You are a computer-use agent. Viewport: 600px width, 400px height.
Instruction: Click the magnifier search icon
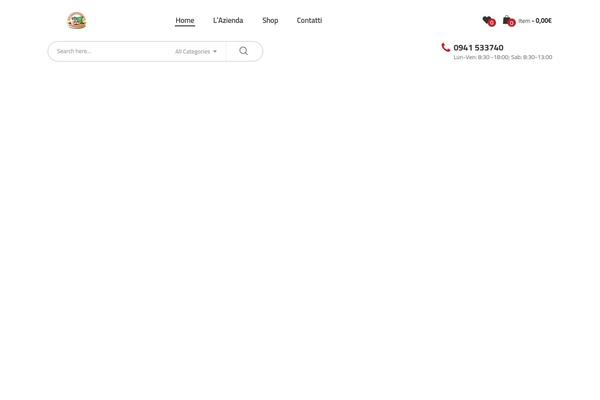(244, 51)
